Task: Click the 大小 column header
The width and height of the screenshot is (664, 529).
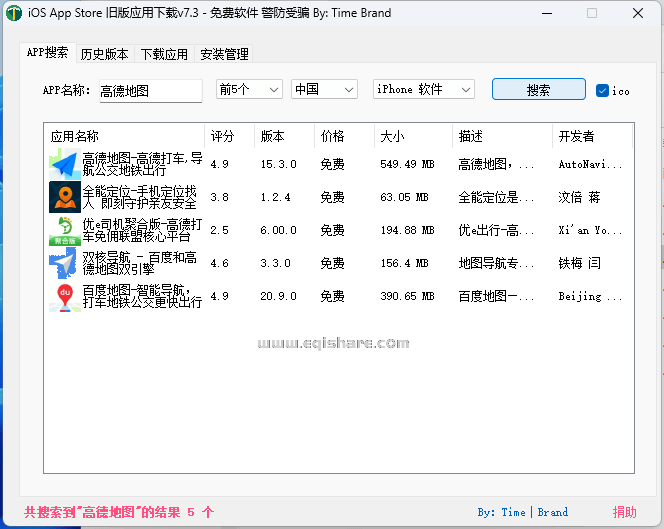Action: click(x=413, y=136)
